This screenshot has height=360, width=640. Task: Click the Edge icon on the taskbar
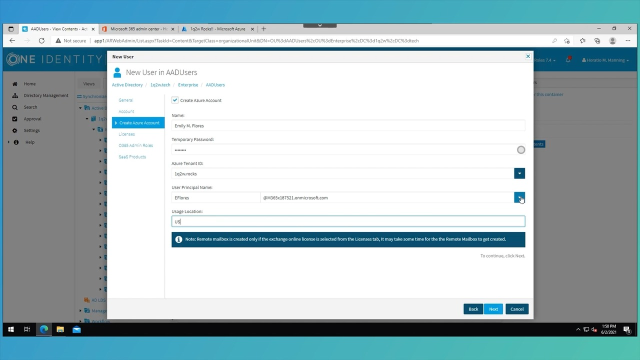coord(44,329)
